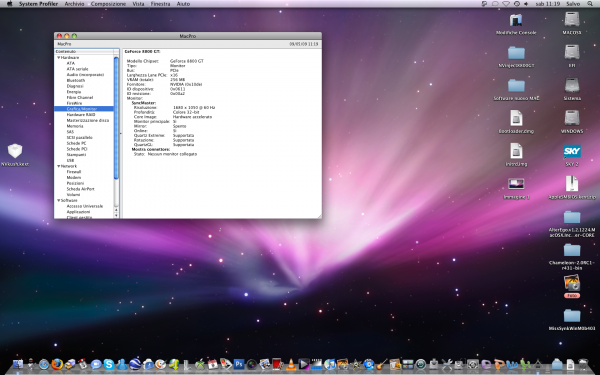
Task: Click the blue sidebar scroll thumb
Action: click(116, 117)
